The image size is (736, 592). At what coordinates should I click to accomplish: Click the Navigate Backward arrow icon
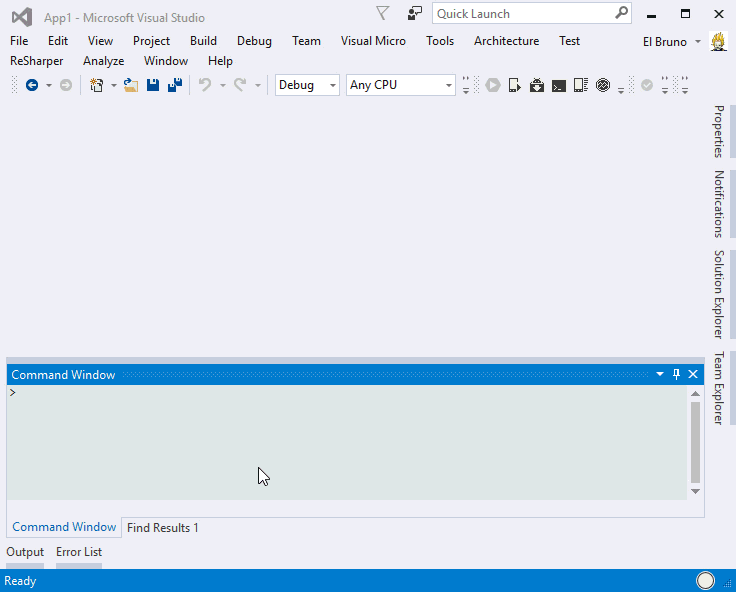tap(32, 86)
